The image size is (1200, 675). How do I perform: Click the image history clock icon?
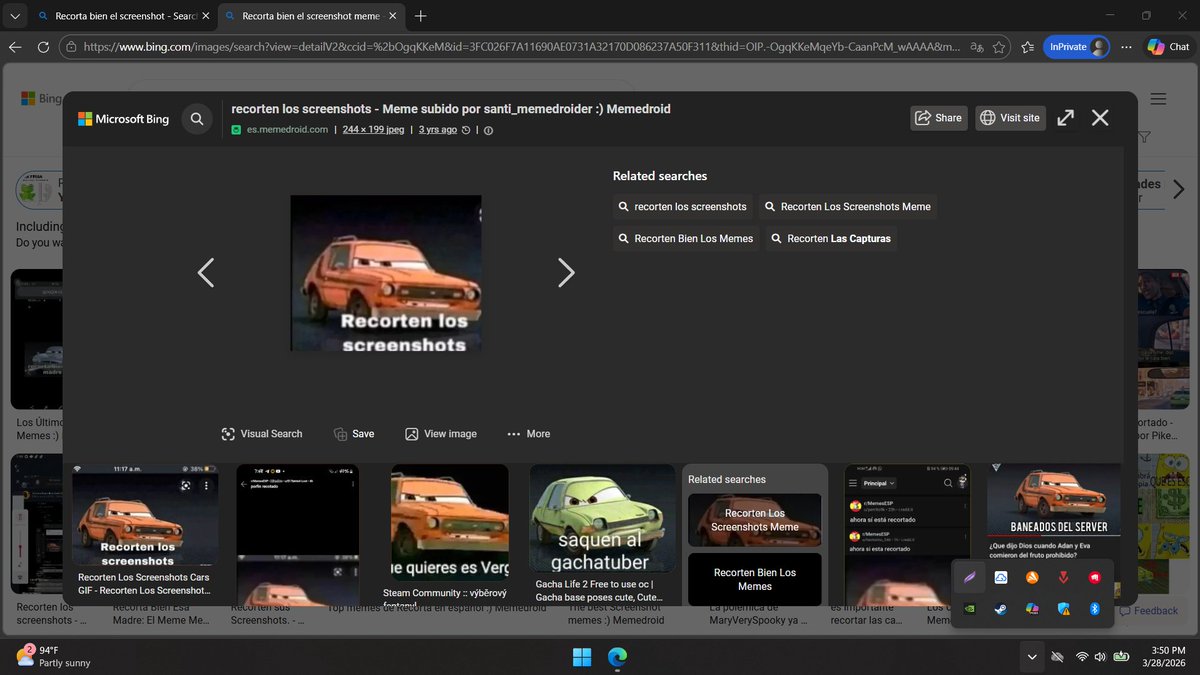(x=466, y=130)
